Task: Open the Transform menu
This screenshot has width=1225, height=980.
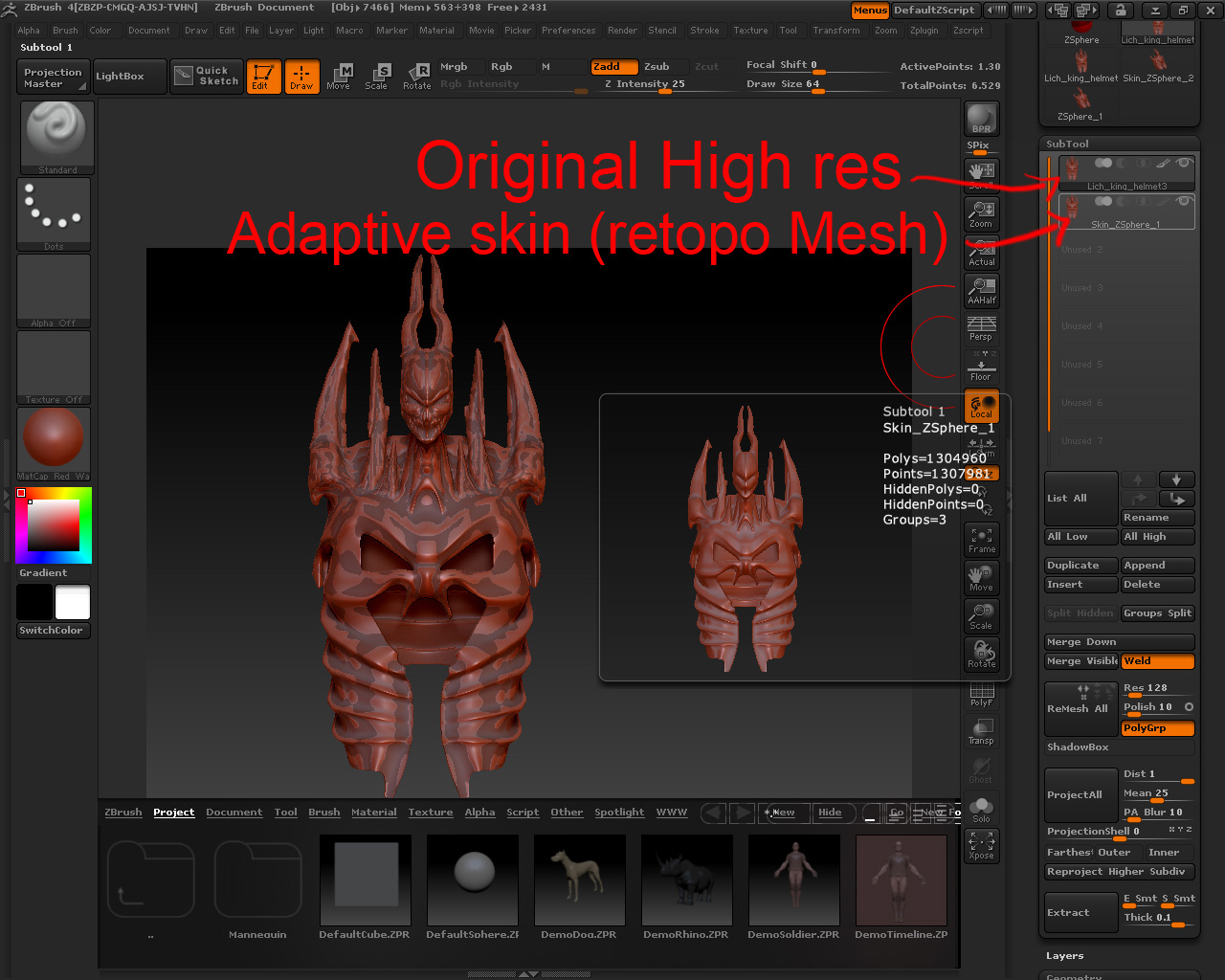Action: pyautogui.click(x=836, y=30)
